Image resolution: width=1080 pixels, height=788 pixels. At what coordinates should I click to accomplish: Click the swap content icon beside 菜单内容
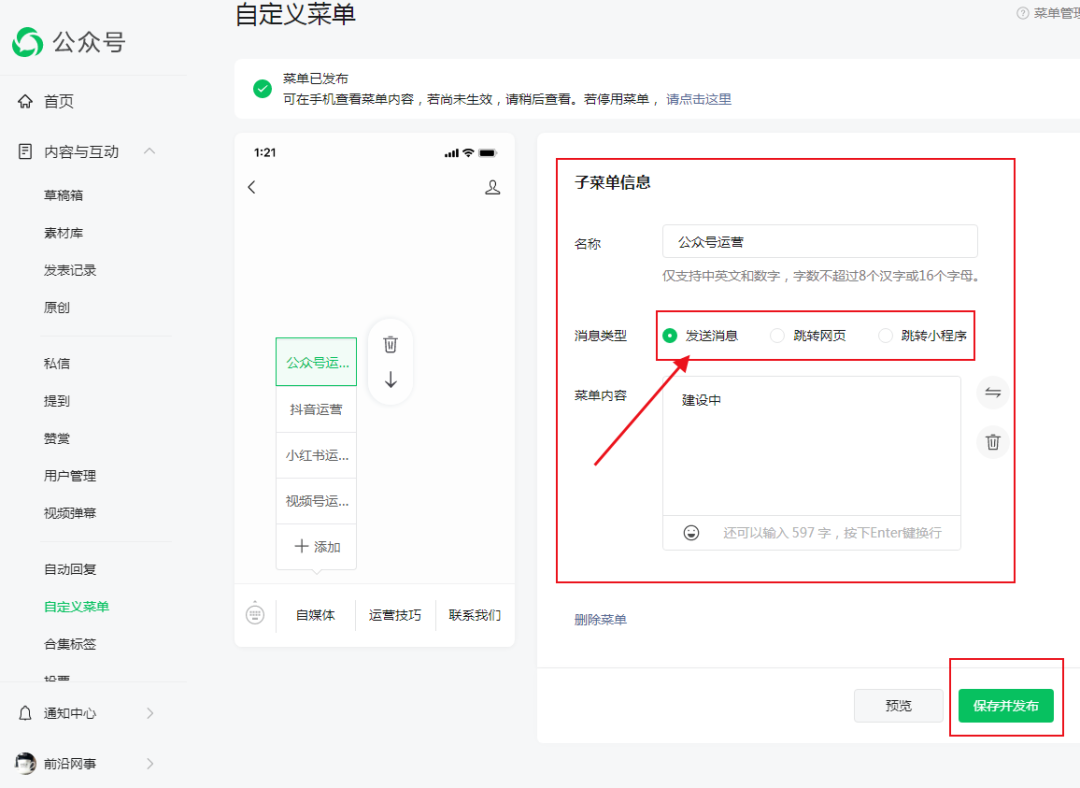(992, 392)
